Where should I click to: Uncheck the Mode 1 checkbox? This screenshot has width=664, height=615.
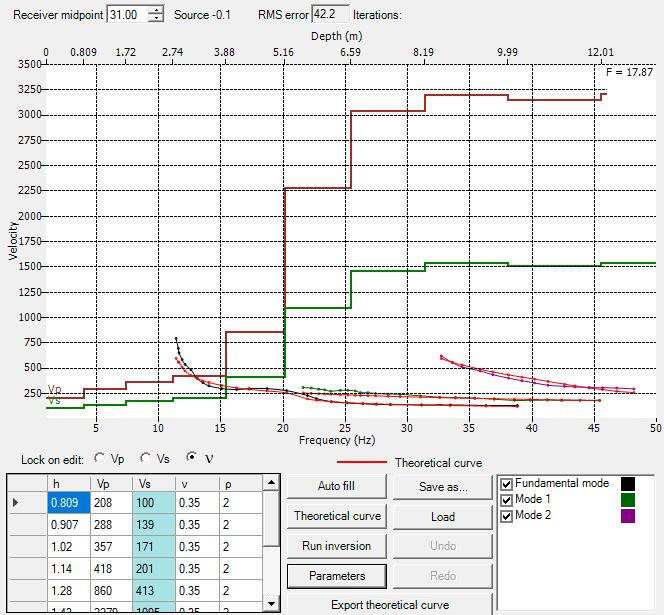pyautogui.click(x=507, y=500)
